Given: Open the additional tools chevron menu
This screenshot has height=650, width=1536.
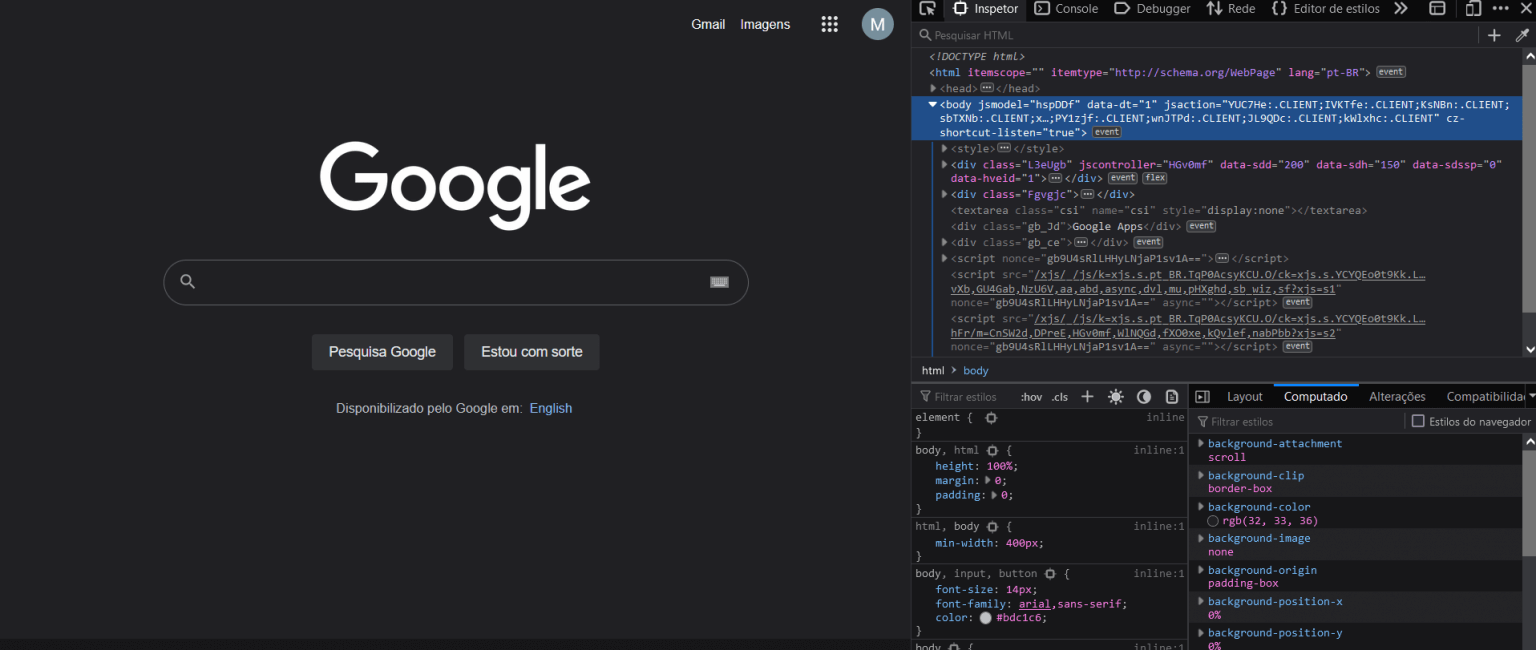Looking at the screenshot, I should [1400, 8].
